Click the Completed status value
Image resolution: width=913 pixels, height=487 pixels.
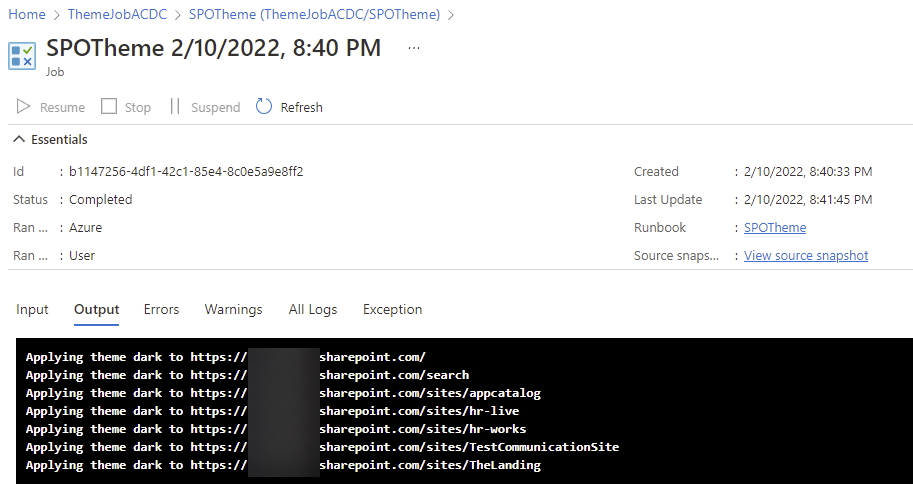[x=101, y=200]
